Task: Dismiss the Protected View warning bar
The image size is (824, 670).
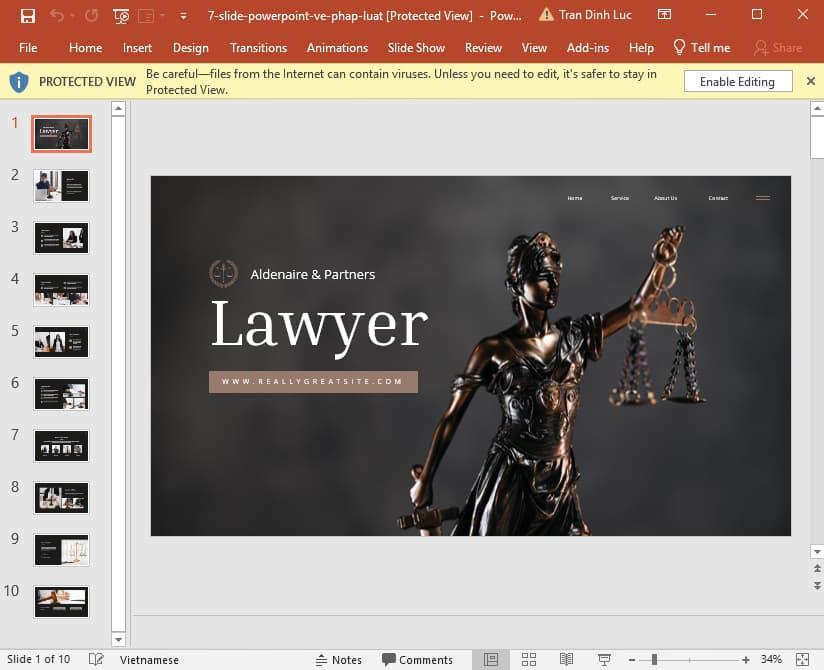Action: coord(811,81)
